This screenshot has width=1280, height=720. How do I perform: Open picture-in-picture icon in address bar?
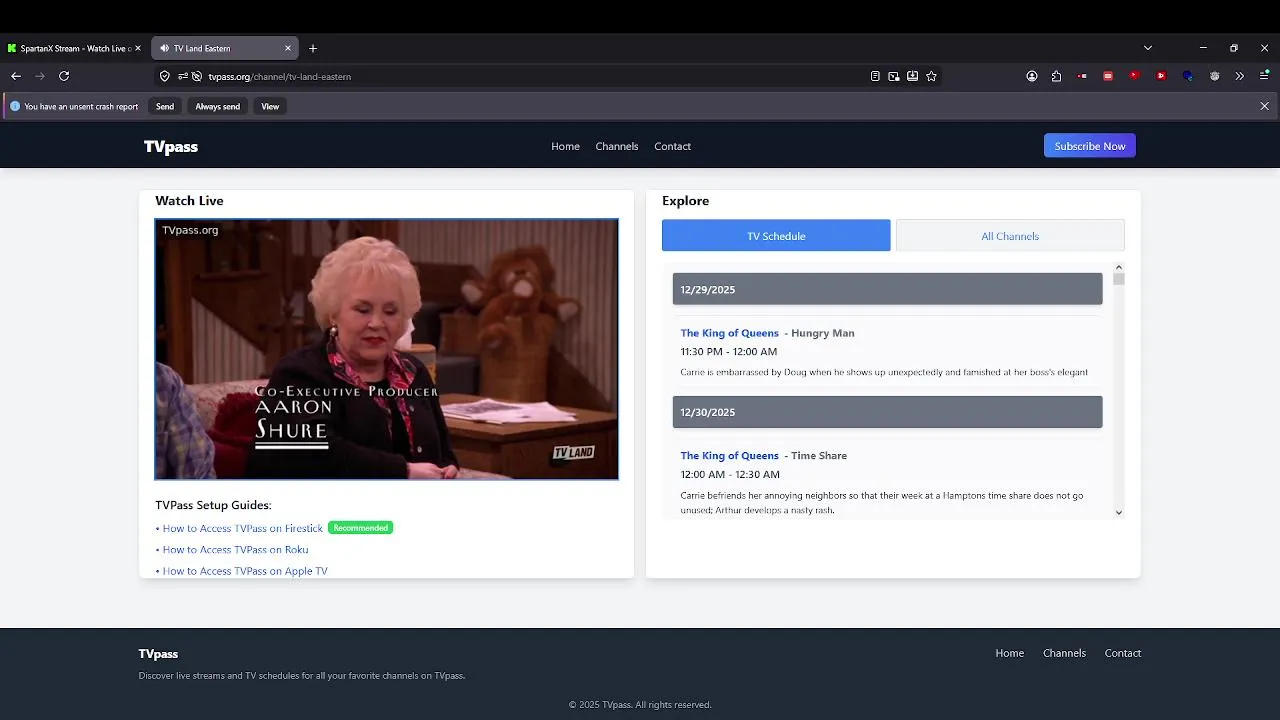coord(894,76)
